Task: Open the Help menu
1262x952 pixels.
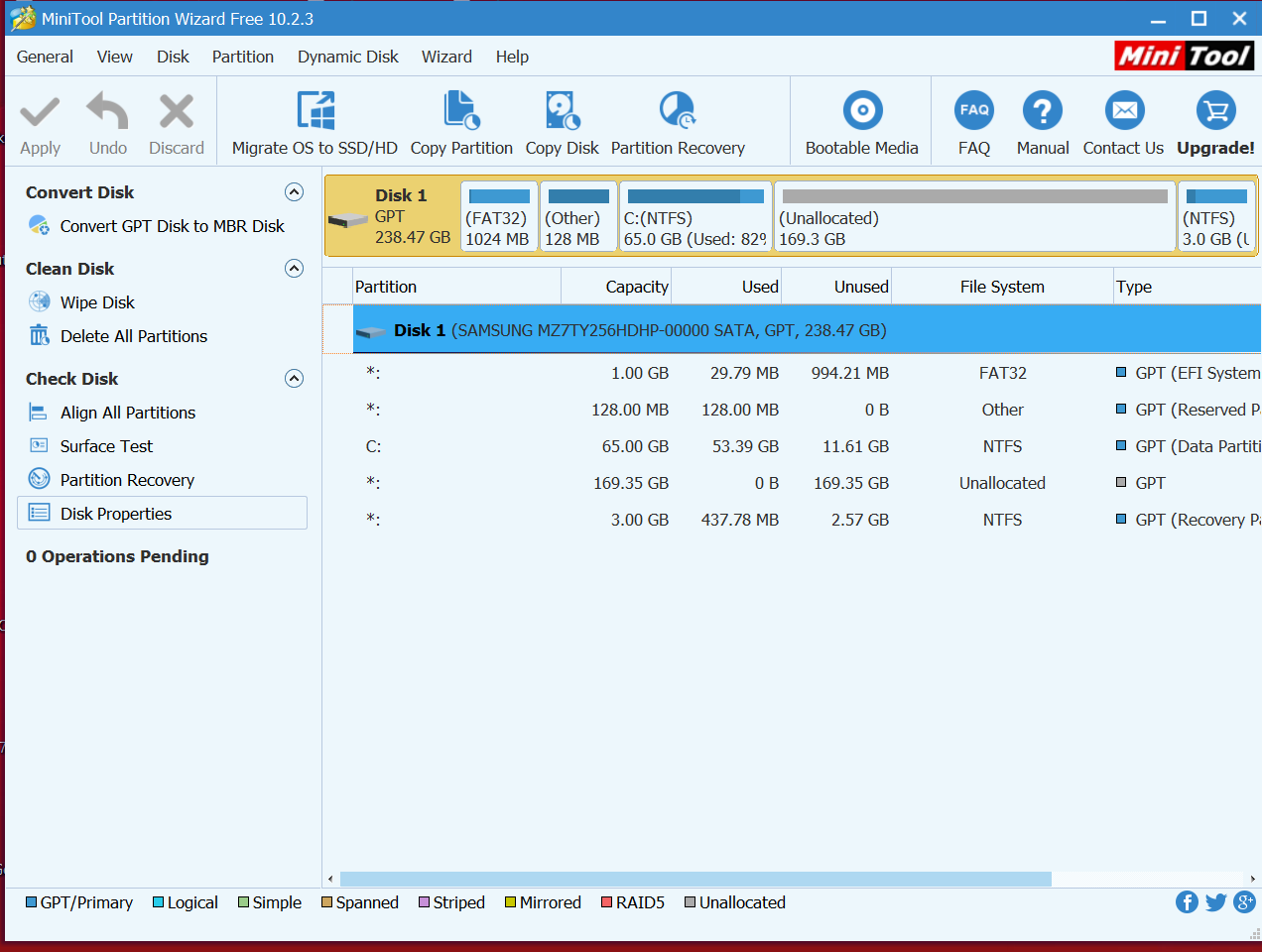Action: tap(512, 57)
